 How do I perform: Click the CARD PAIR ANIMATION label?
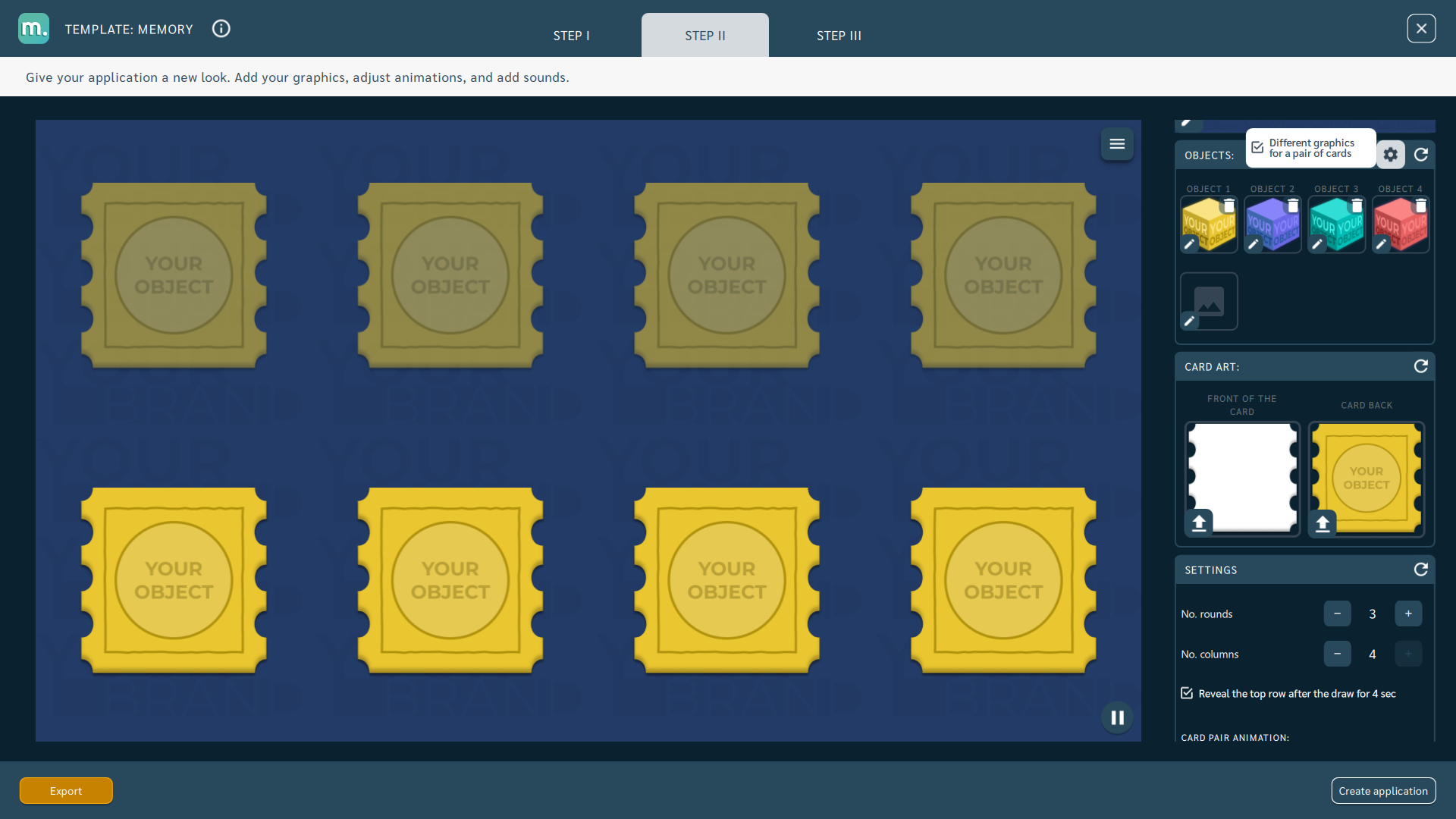pos(1235,738)
